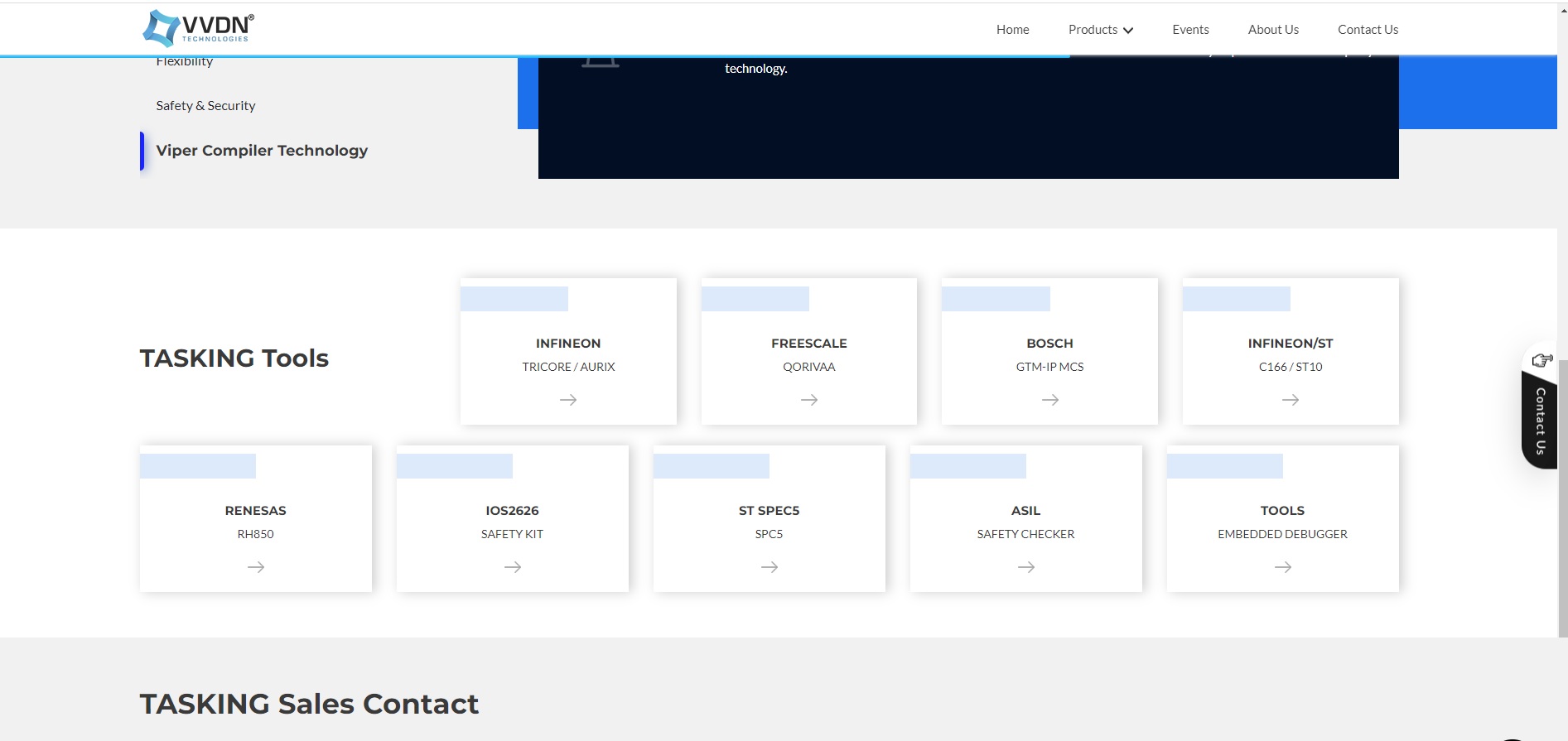
Task: Click GTM-IP MCS subtitle text
Action: coord(1050,367)
